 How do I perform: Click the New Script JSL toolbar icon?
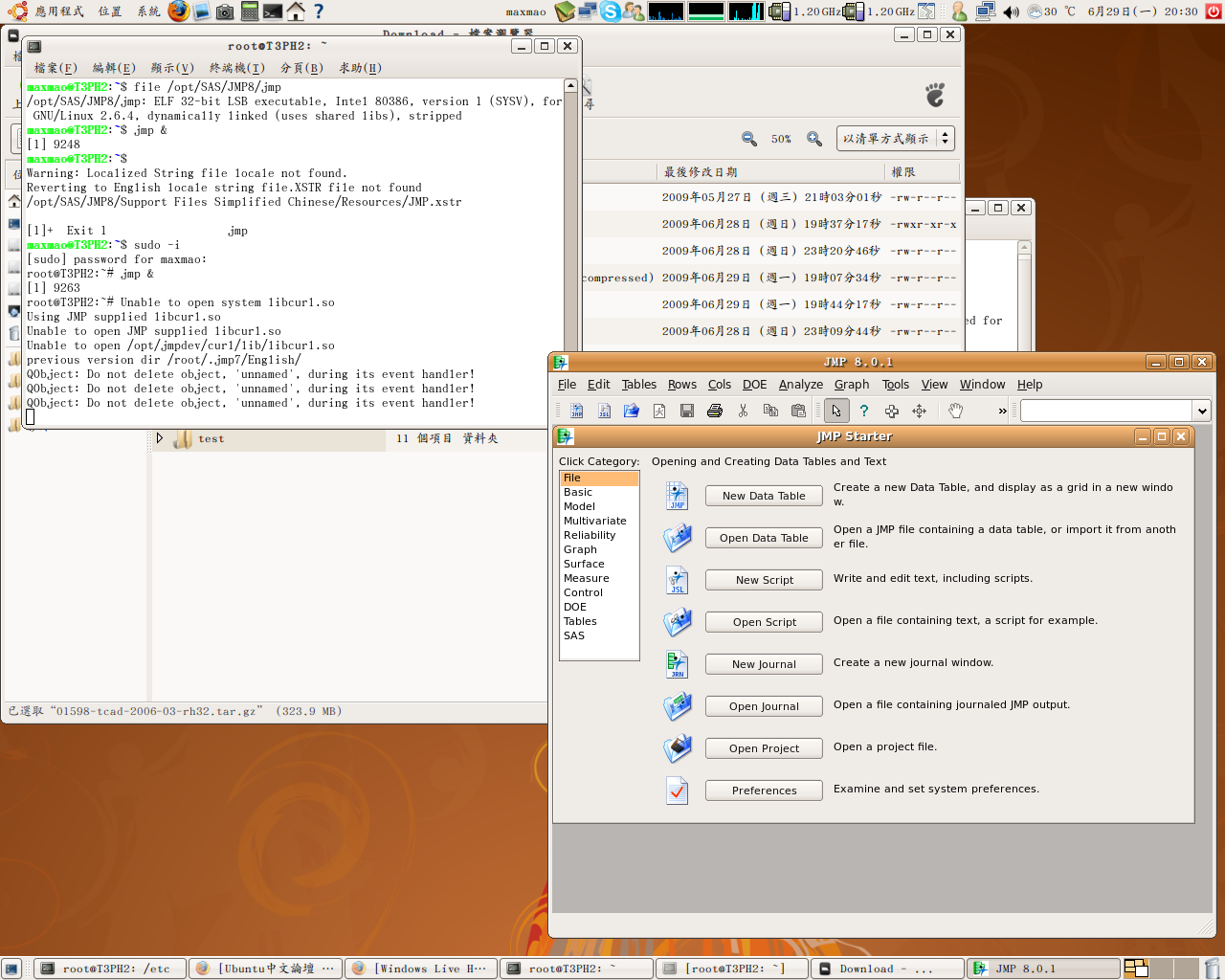[604, 411]
